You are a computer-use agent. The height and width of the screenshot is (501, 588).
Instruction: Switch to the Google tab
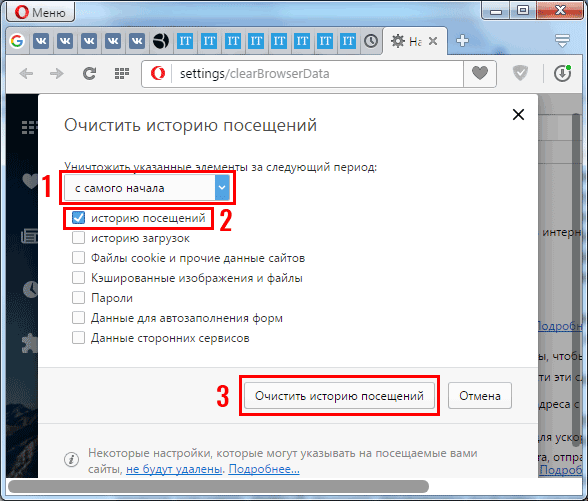(17, 40)
